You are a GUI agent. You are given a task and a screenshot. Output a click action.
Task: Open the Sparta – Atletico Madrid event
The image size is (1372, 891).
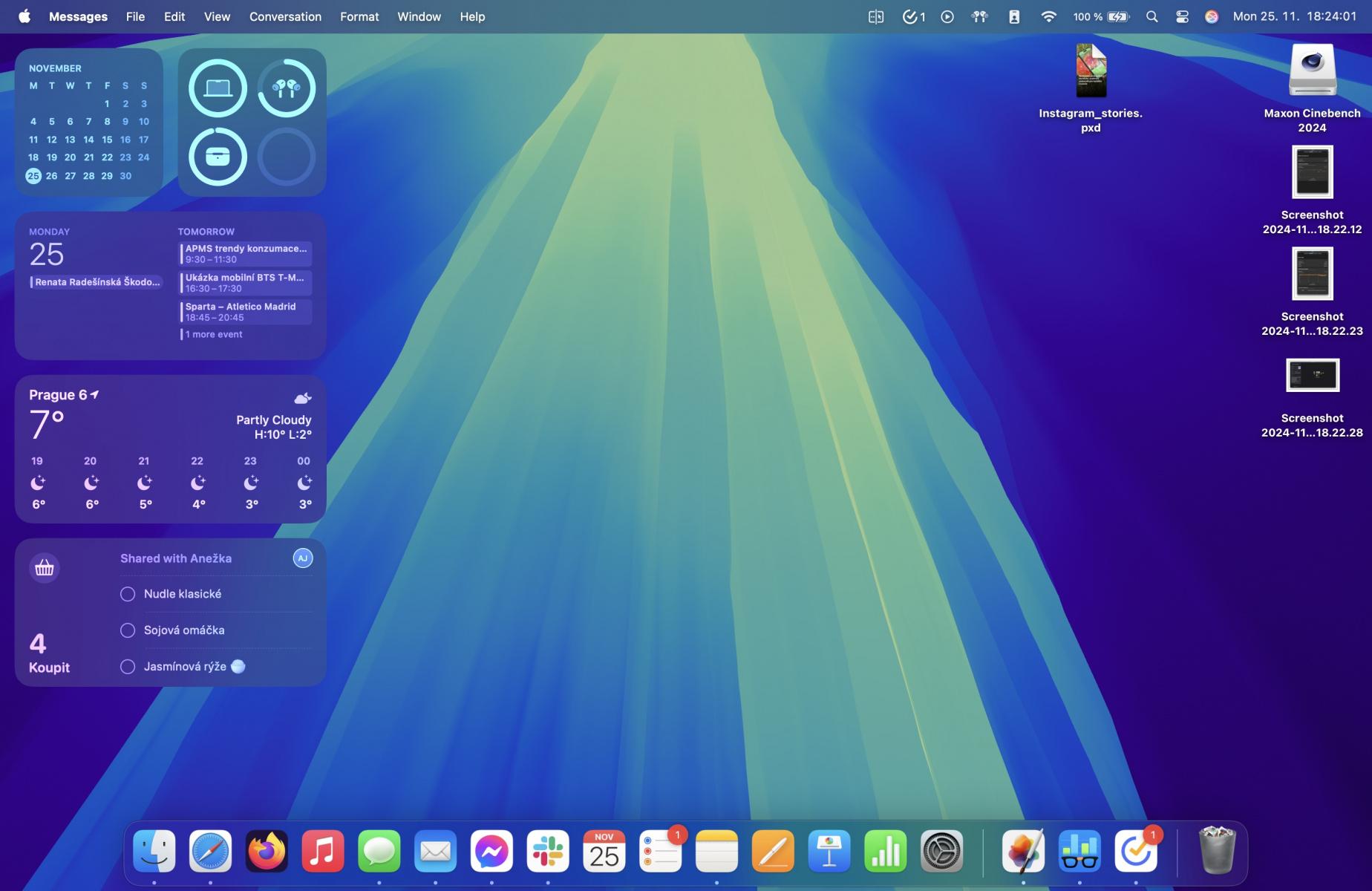click(x=245, y=312)
